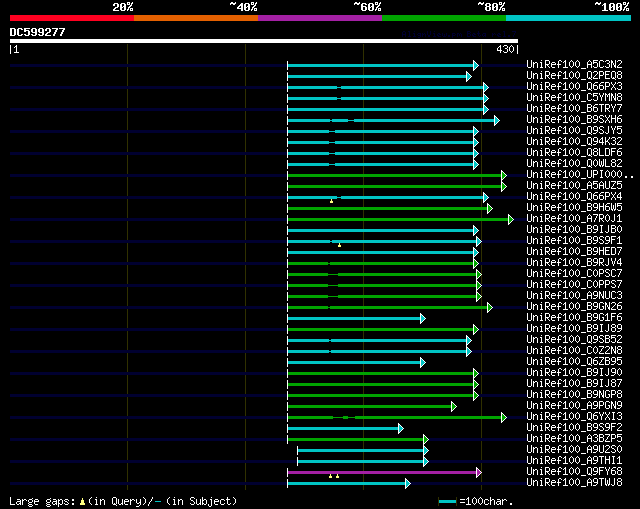The height and width of the screenshot is (509, 640).
Task: Click the UniRef100_B9GN26 label
Action: (x=574, y=307)
